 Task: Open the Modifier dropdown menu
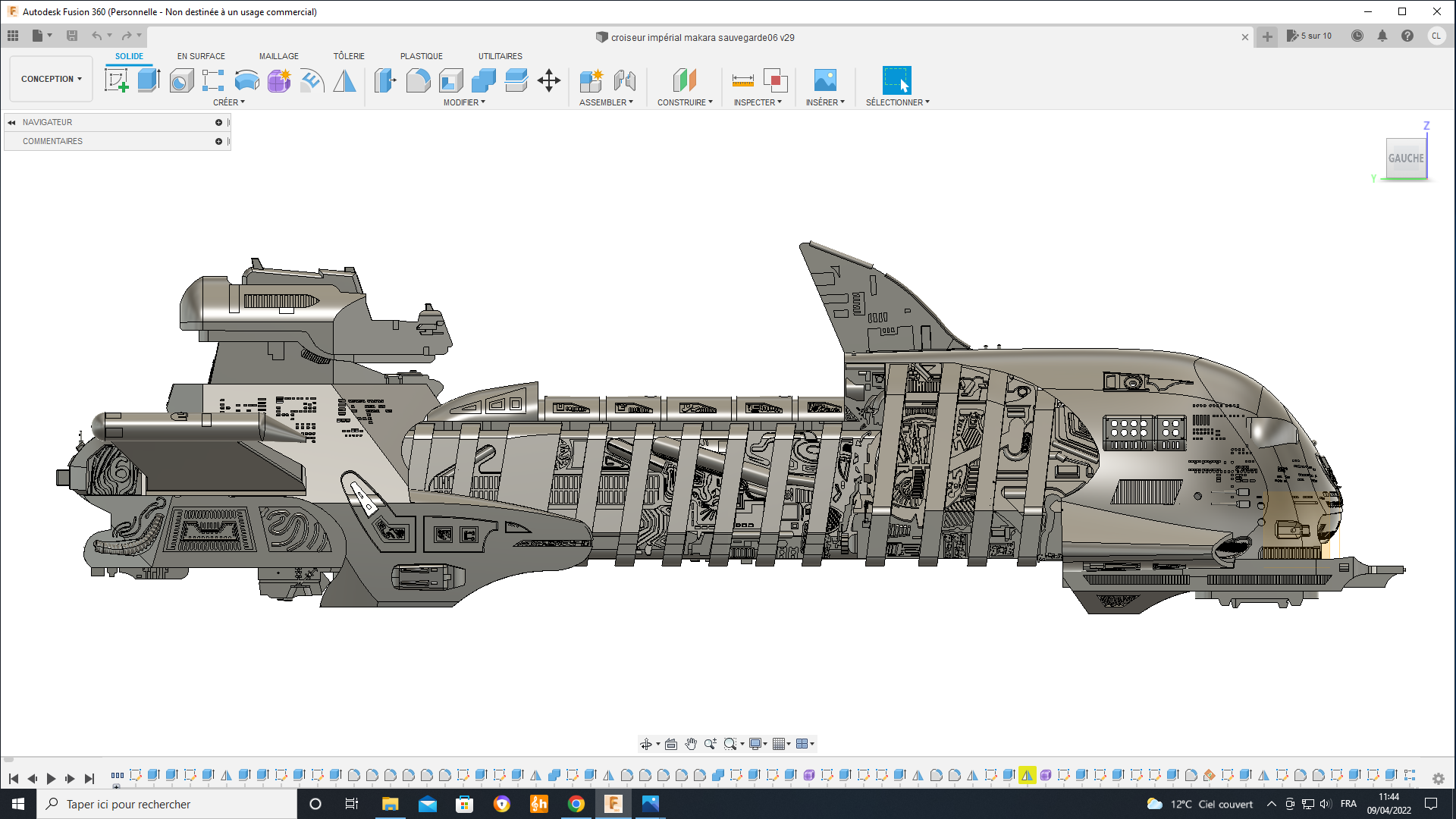[464, 102]
